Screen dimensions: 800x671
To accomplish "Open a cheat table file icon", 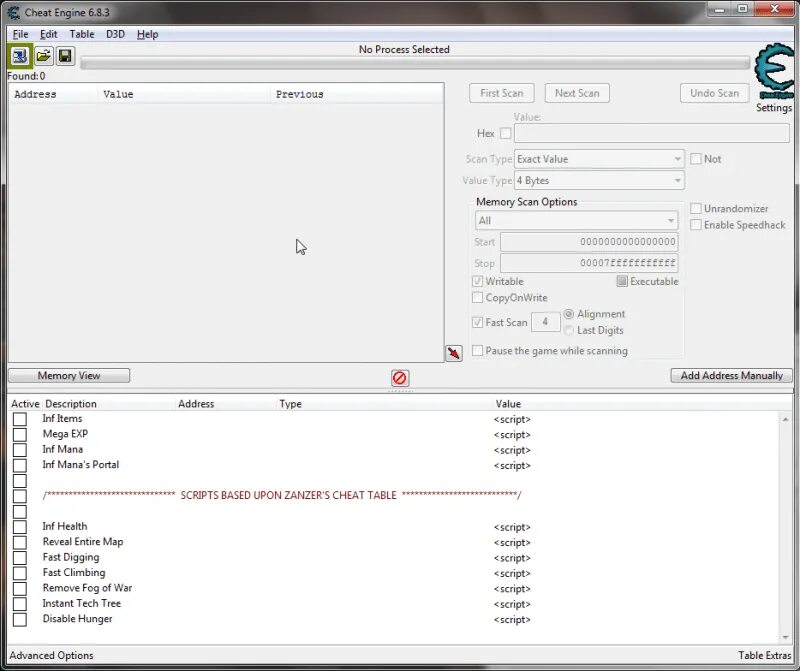I will [x=44, y=56].
